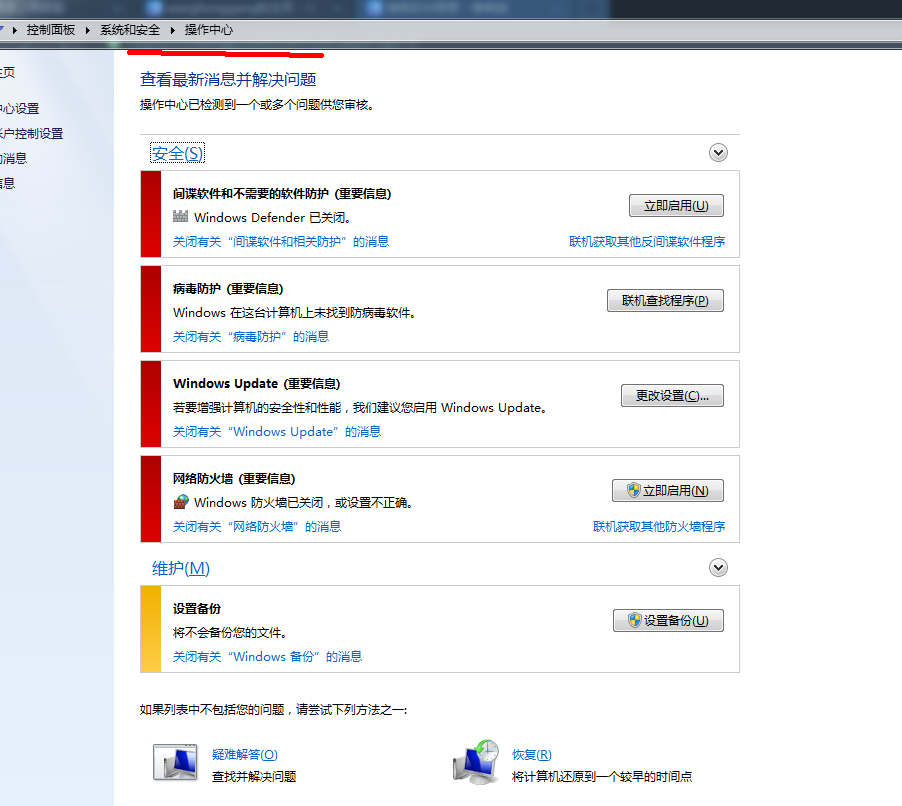902x806 pixels.
Task: Open sidebar link ending 消息
Action: [14, 158]
